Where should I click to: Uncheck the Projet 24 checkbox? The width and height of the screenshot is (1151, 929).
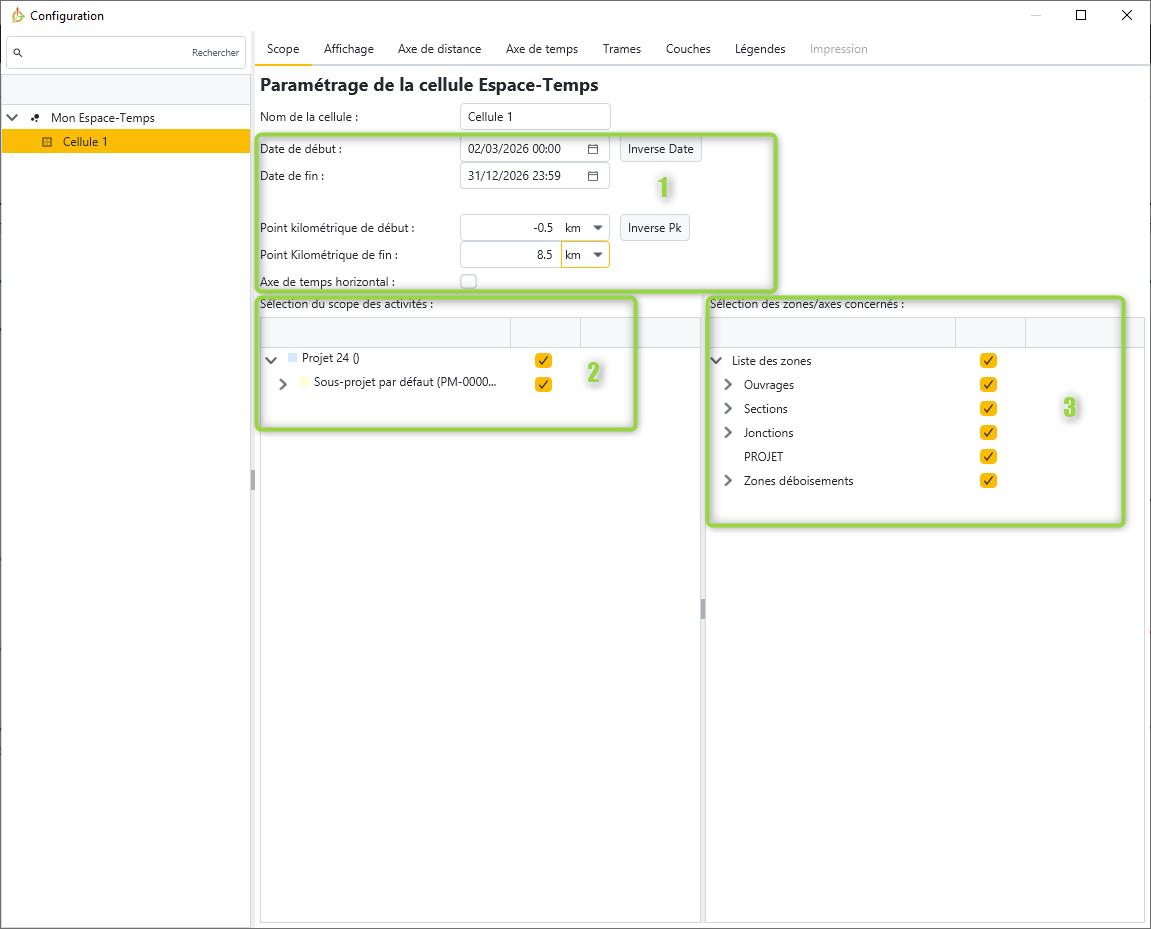543,360
